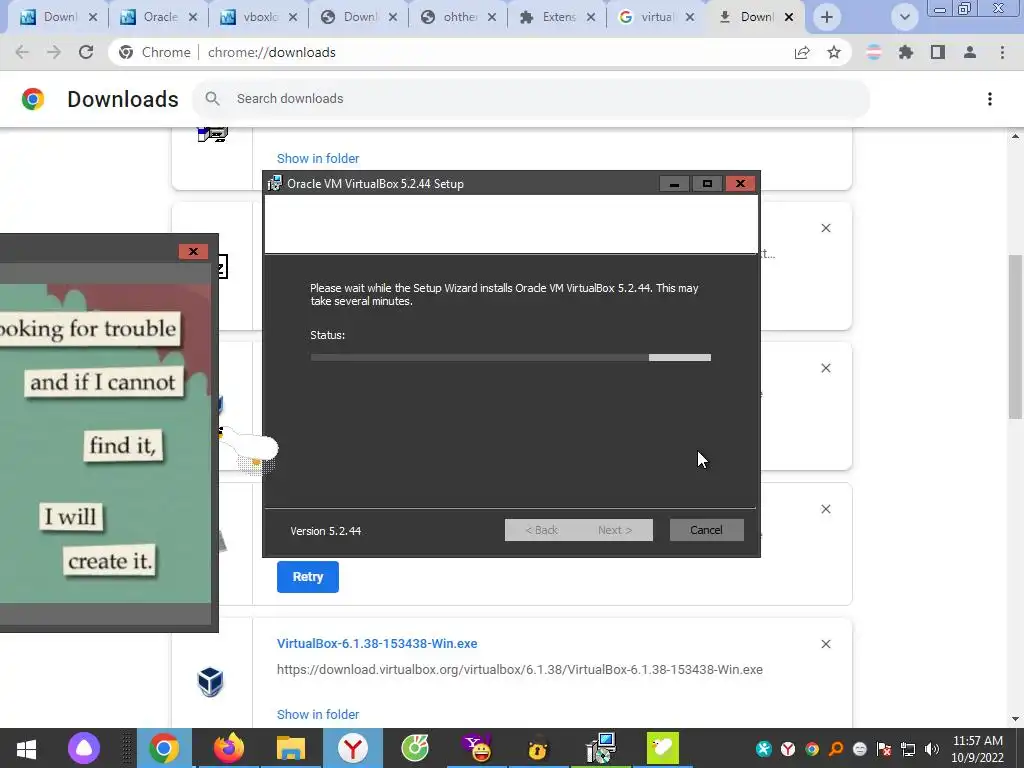
Task: Click the Retry download button
Action: point(308,577)
